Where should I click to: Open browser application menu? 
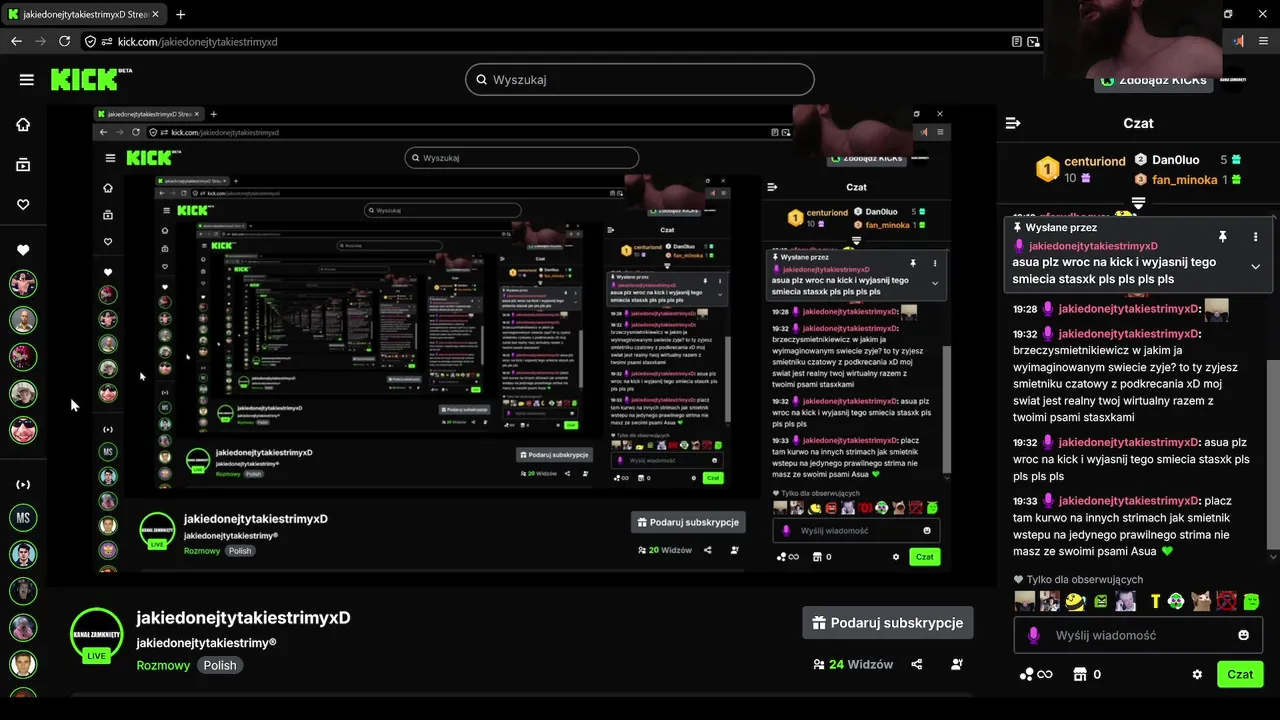[x=1266, y=42]
